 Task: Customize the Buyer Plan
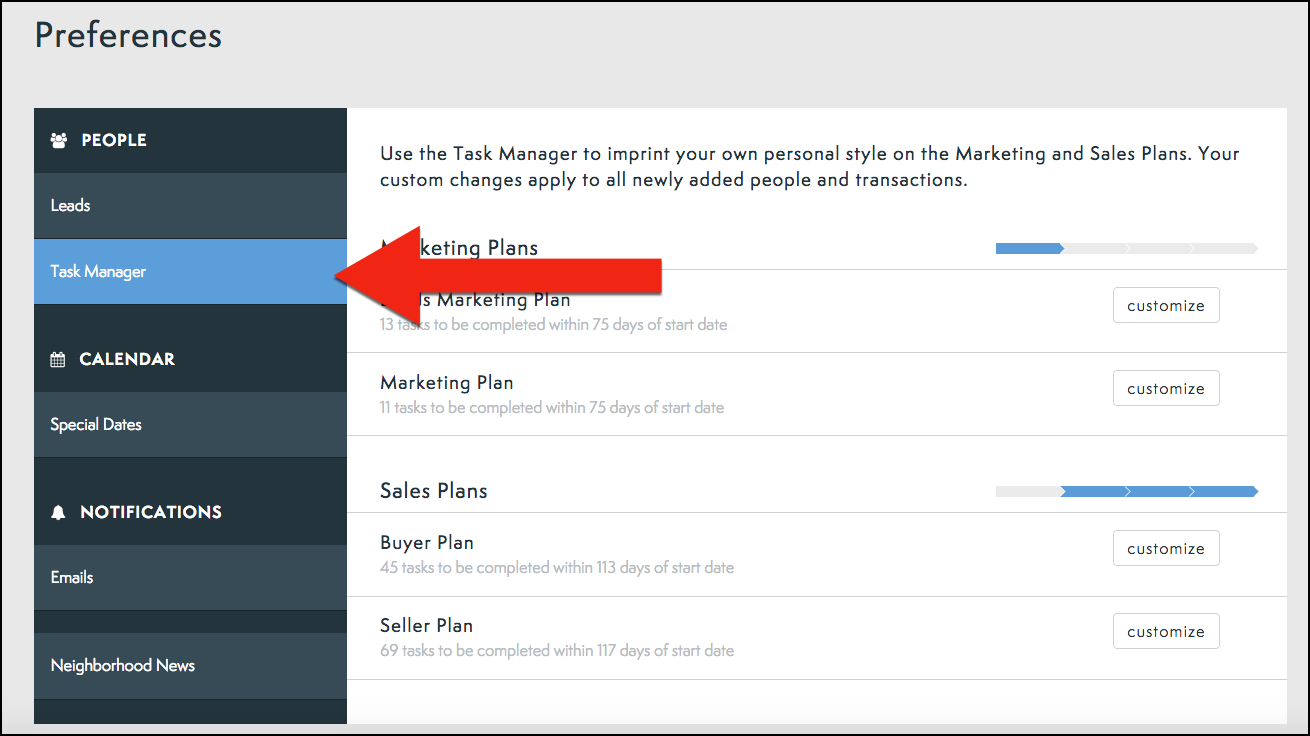click(1166, 548)
